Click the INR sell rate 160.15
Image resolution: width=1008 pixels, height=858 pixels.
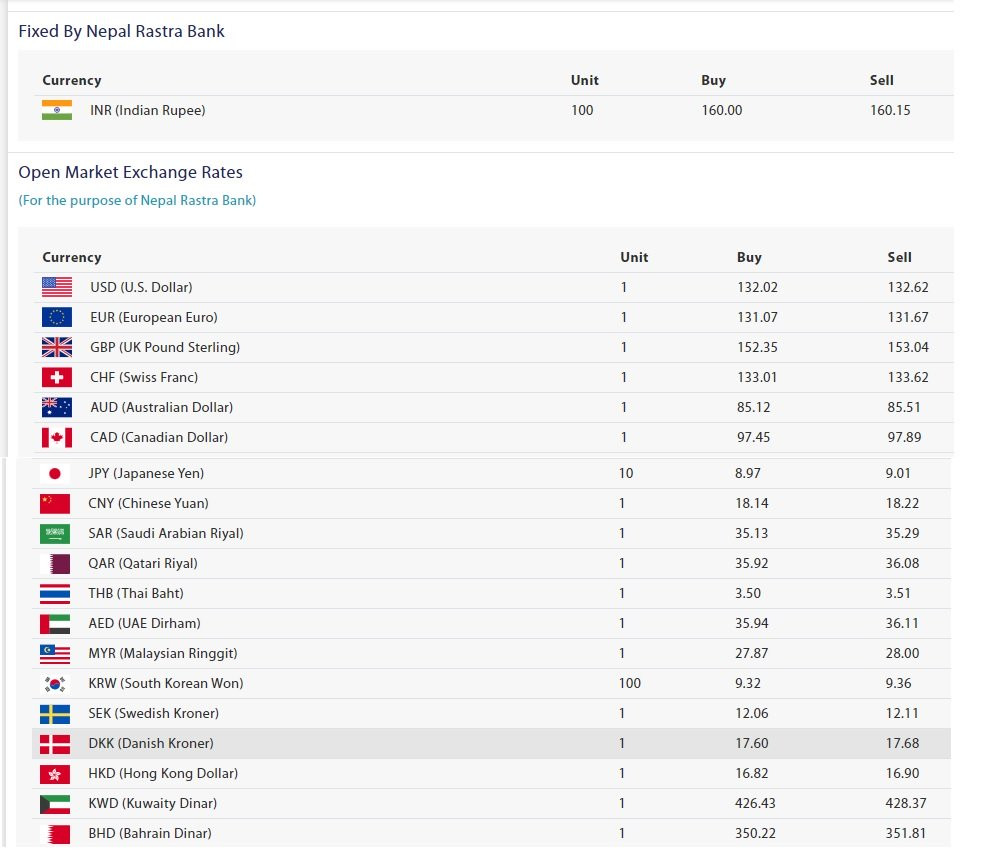pos(890,111)
